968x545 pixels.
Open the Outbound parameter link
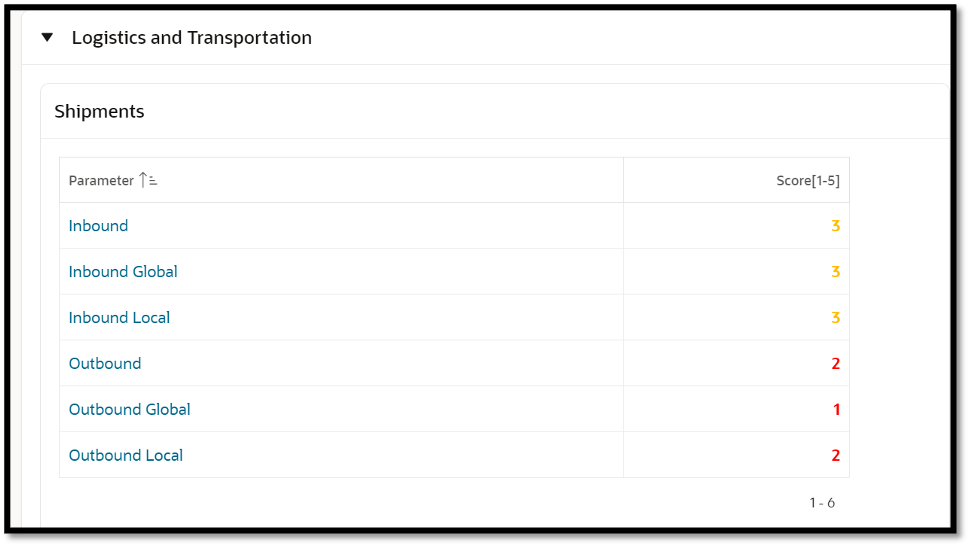pyautogui.click(x=105, y=364)
